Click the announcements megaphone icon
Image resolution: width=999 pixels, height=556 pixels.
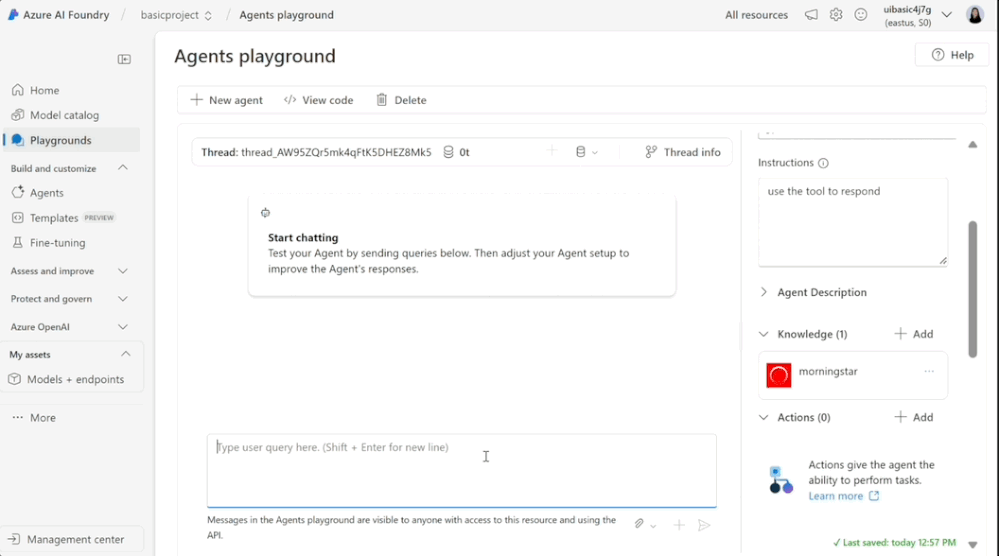pos(811,15)
